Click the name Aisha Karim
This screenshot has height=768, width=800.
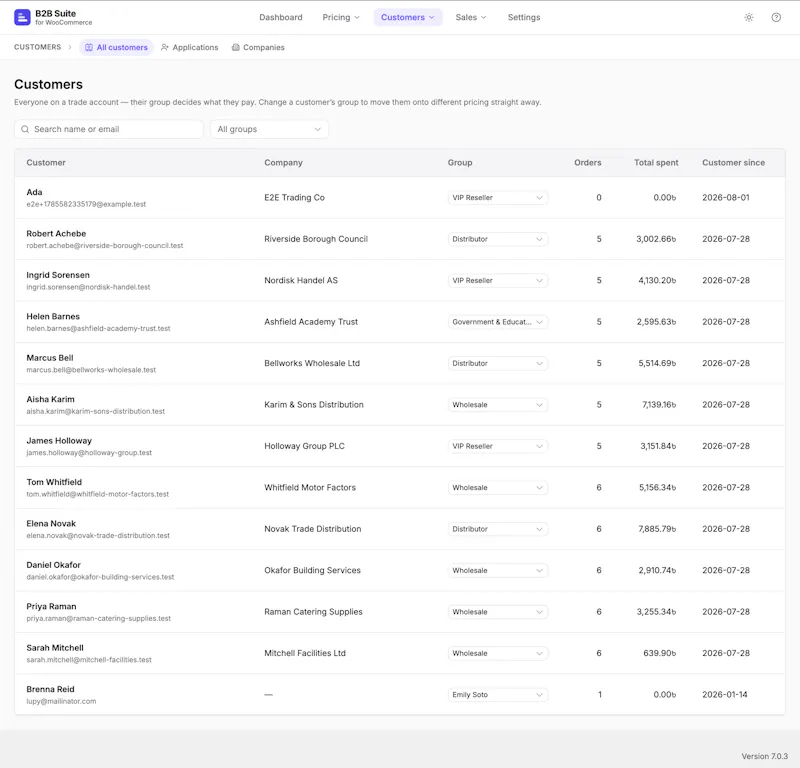51,399
